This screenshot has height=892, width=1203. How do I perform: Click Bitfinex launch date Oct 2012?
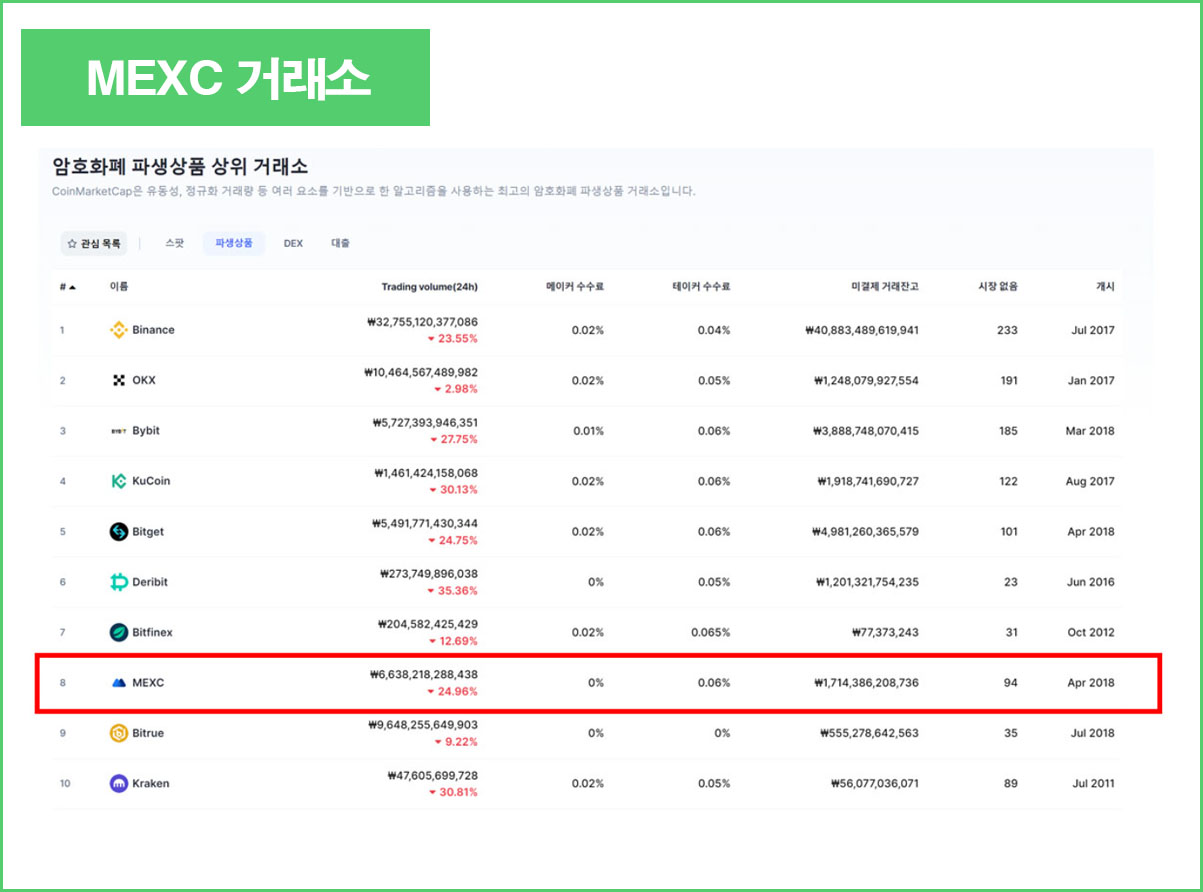click(1091, 632)
